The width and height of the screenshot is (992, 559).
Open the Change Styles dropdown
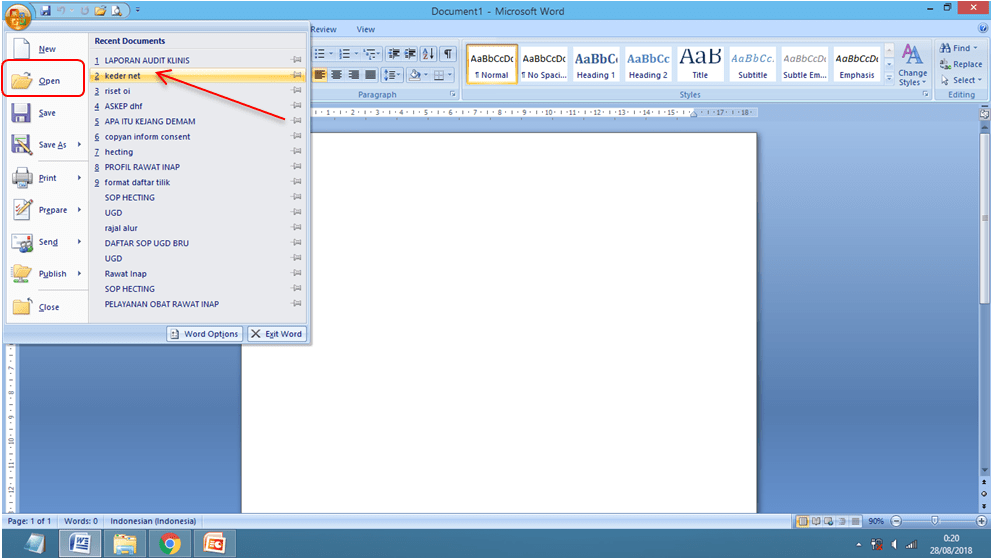(x=912, y=65)
